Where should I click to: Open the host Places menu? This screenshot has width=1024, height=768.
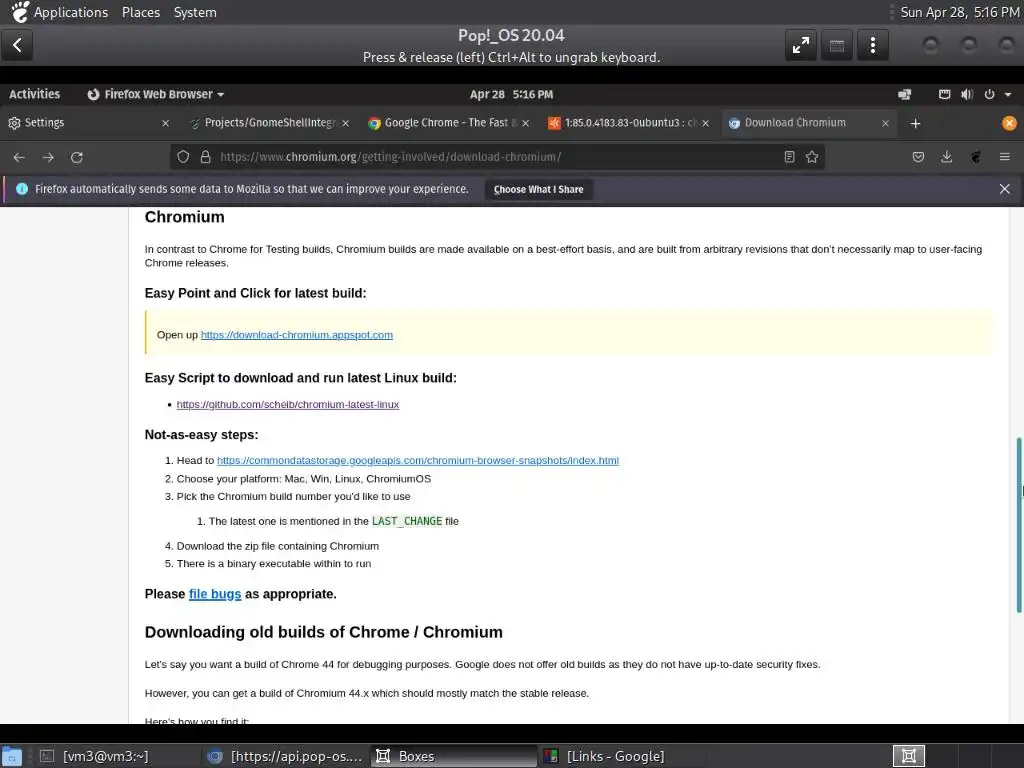[x=140, y=12]
